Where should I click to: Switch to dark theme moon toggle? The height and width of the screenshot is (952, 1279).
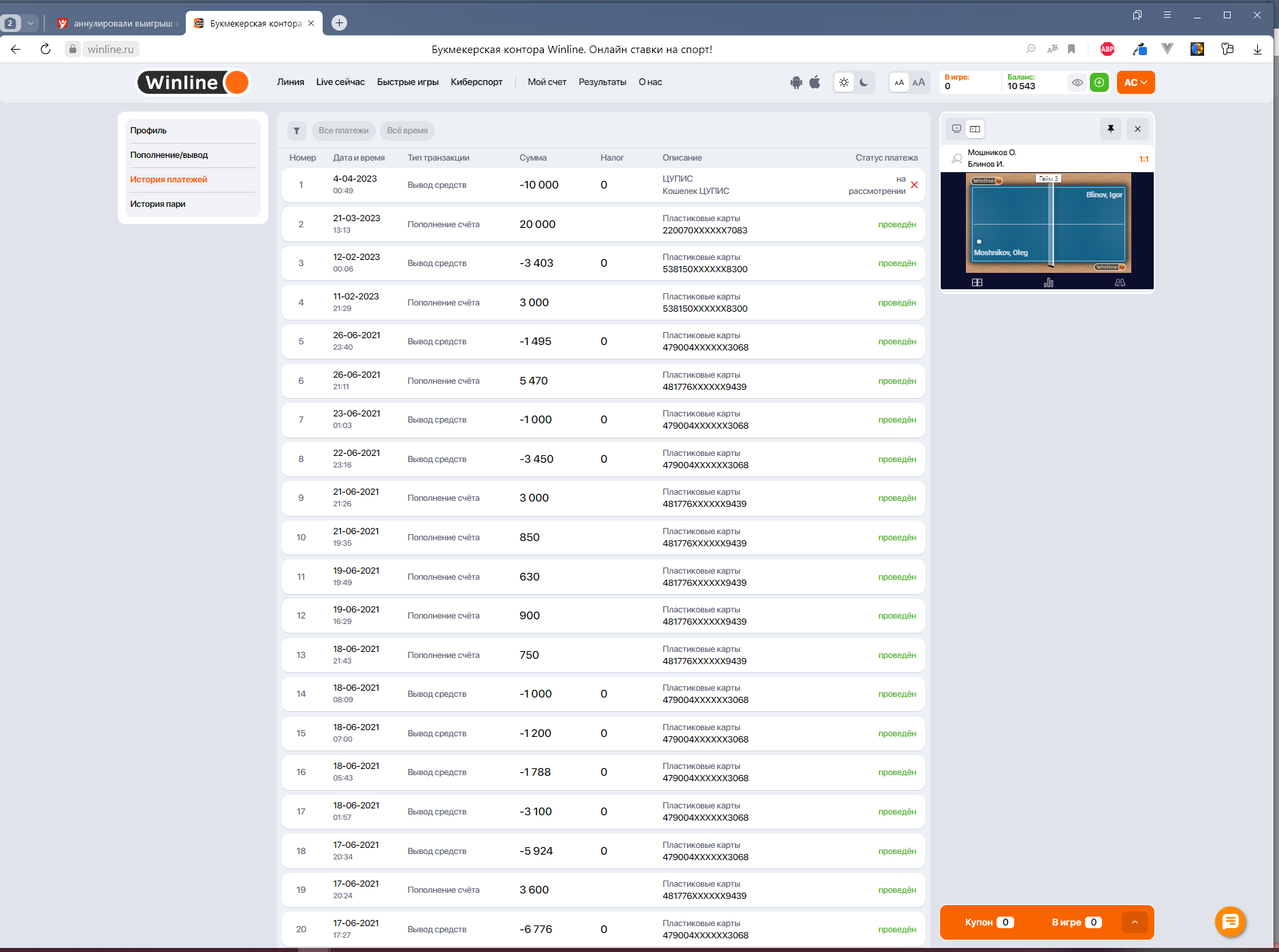click(864, 82)
